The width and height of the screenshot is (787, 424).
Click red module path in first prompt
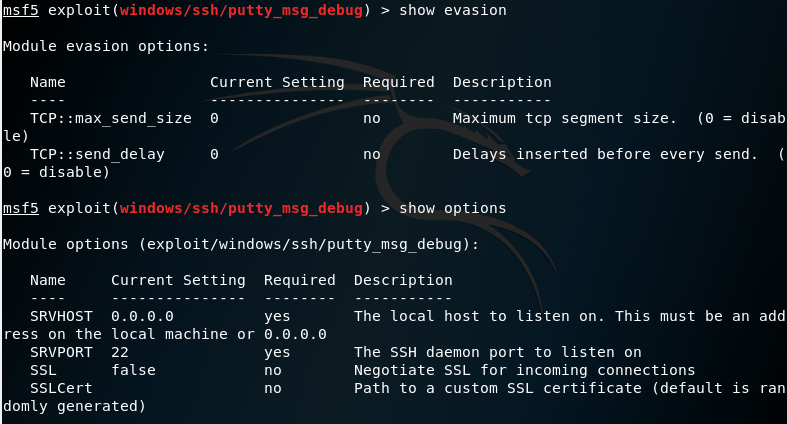coord(241,11)
